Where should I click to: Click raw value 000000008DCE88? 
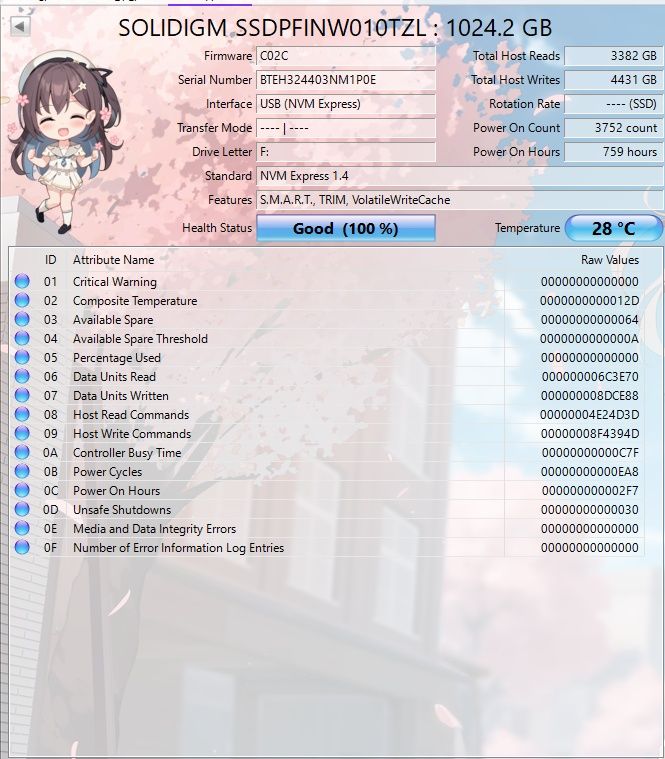pyautogui.click(x=589, y=395)
